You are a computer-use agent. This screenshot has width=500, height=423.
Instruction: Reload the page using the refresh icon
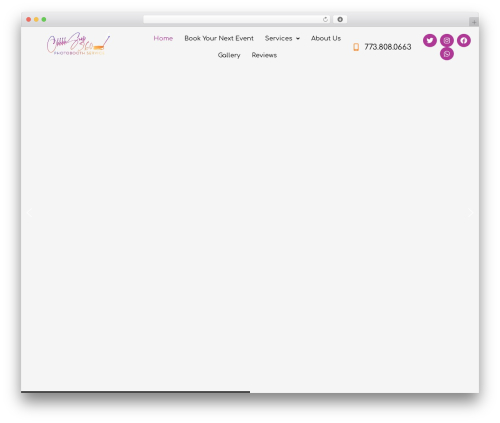coord(325,19)
